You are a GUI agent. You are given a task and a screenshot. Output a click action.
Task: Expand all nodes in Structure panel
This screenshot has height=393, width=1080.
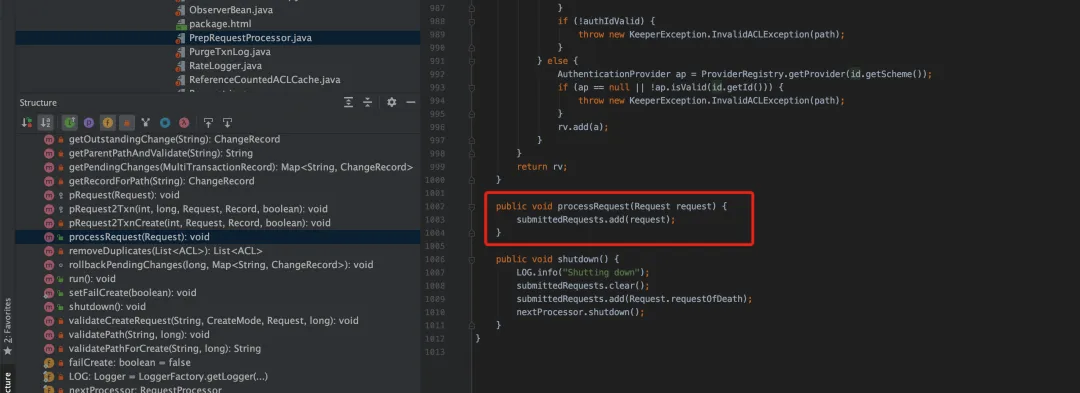tap(349, 103)
